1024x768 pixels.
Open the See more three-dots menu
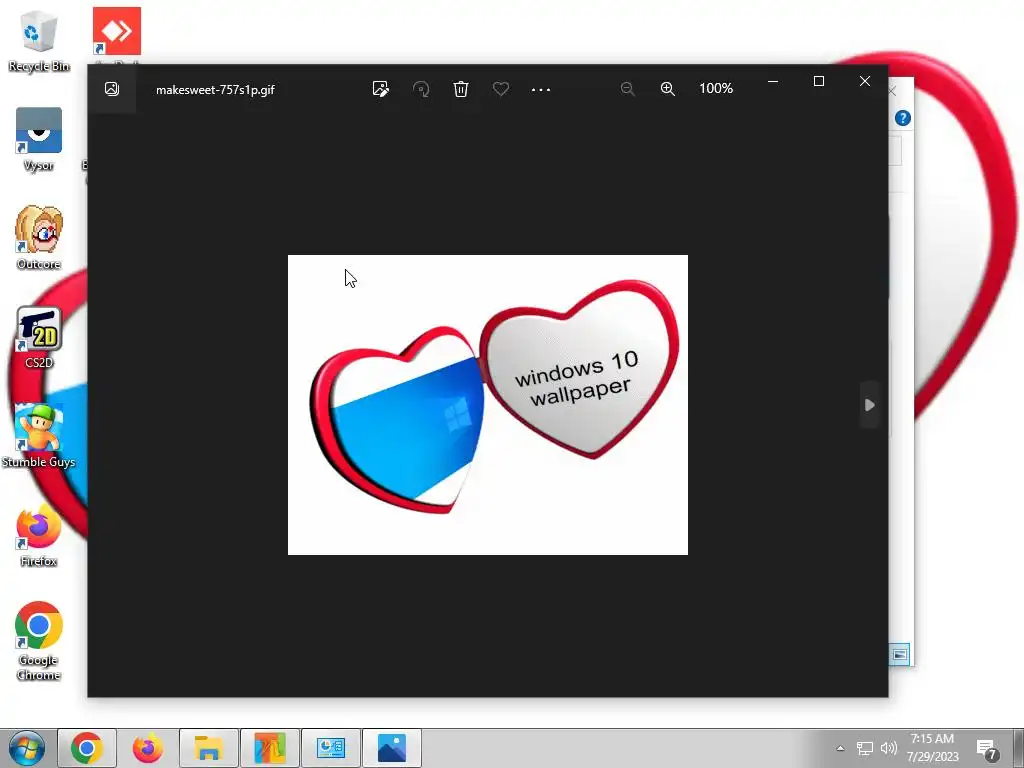click(541, 89)
